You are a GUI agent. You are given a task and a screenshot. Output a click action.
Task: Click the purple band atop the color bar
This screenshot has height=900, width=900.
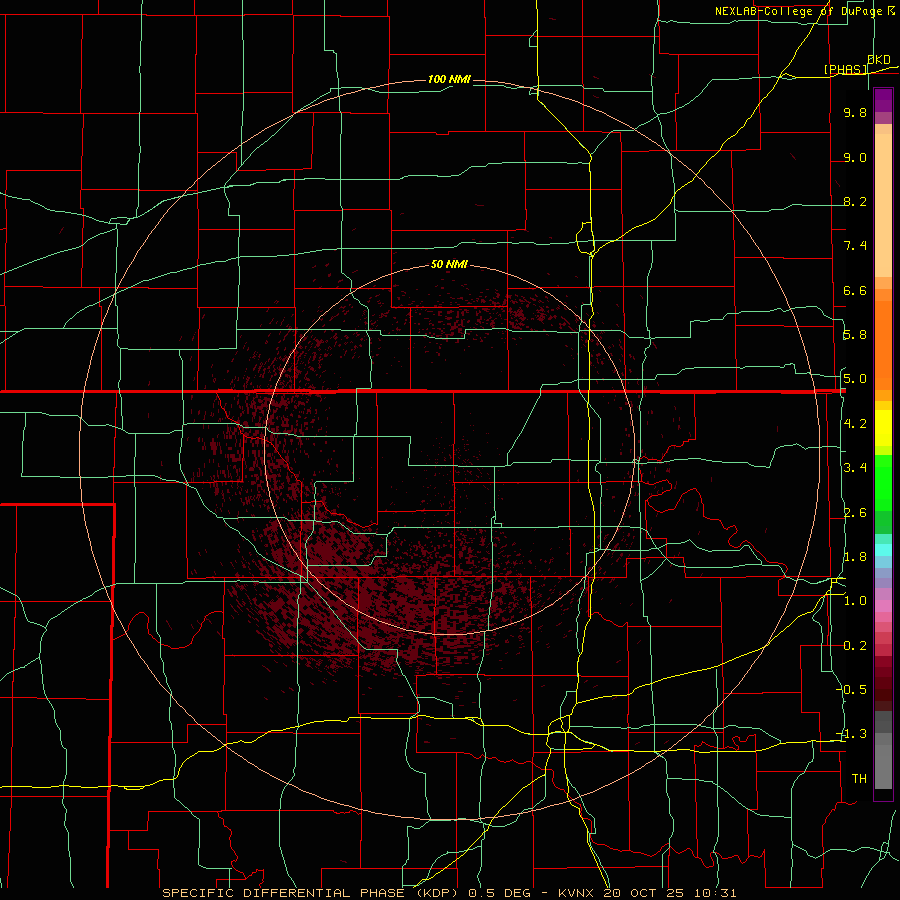pos(883,100)
